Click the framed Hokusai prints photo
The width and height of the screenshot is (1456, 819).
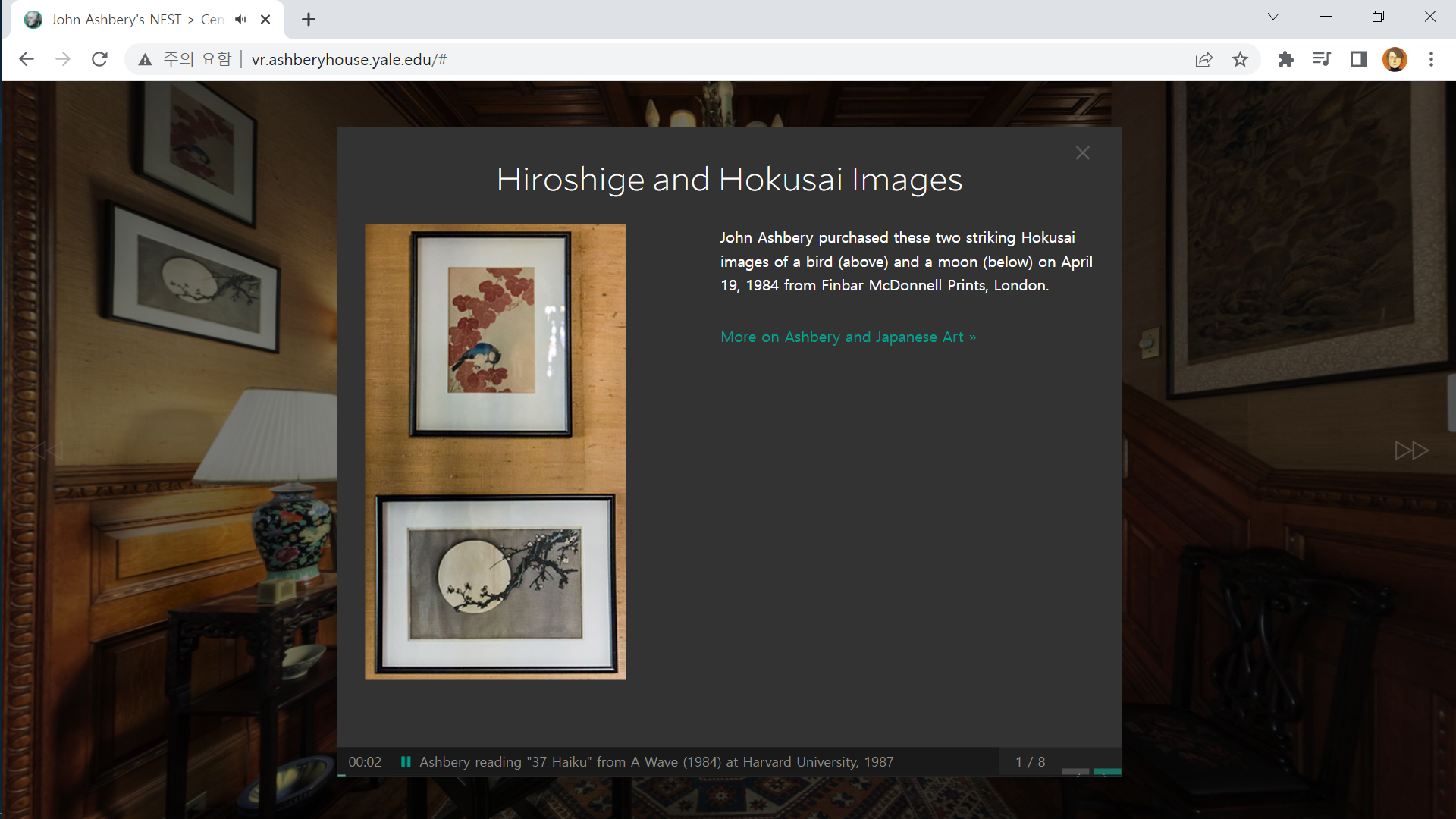[x=495, y=452]
